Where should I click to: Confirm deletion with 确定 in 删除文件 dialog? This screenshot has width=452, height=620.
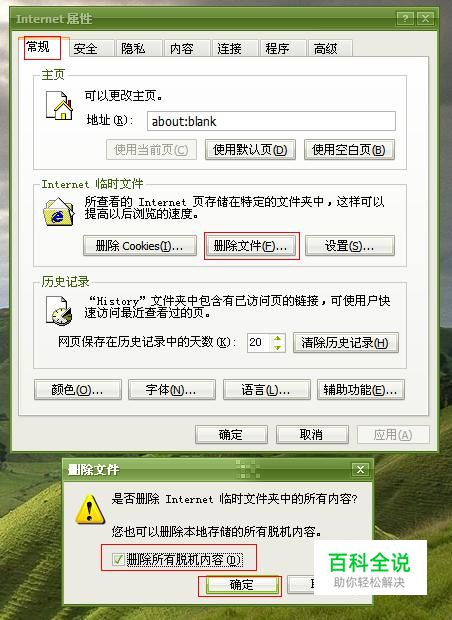[242, 585]
